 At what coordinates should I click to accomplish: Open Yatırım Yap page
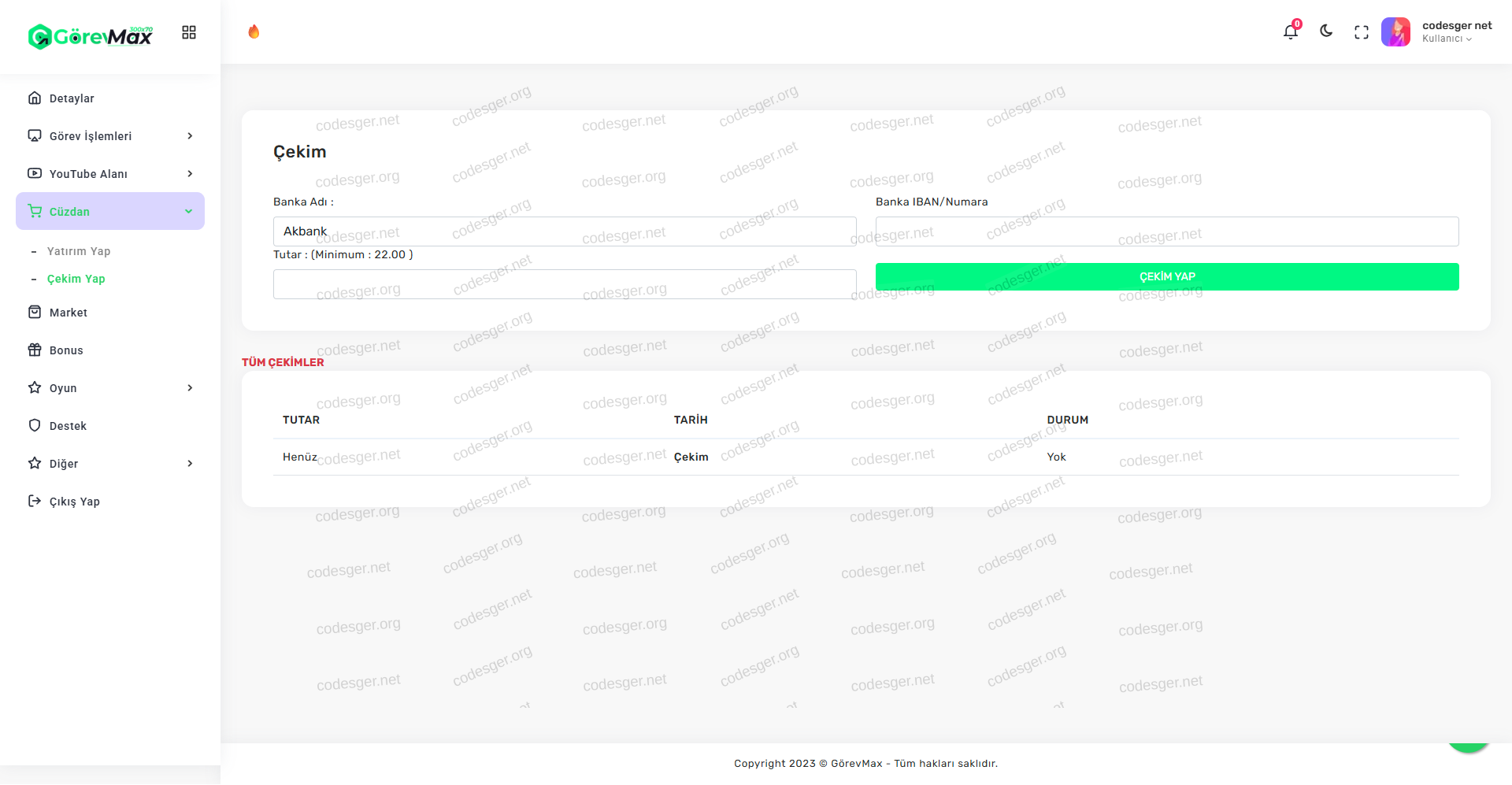79,251
